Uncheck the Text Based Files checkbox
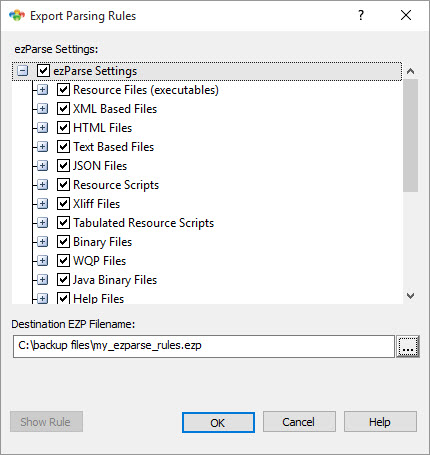430x455 pixels. (x=63, y=147)
